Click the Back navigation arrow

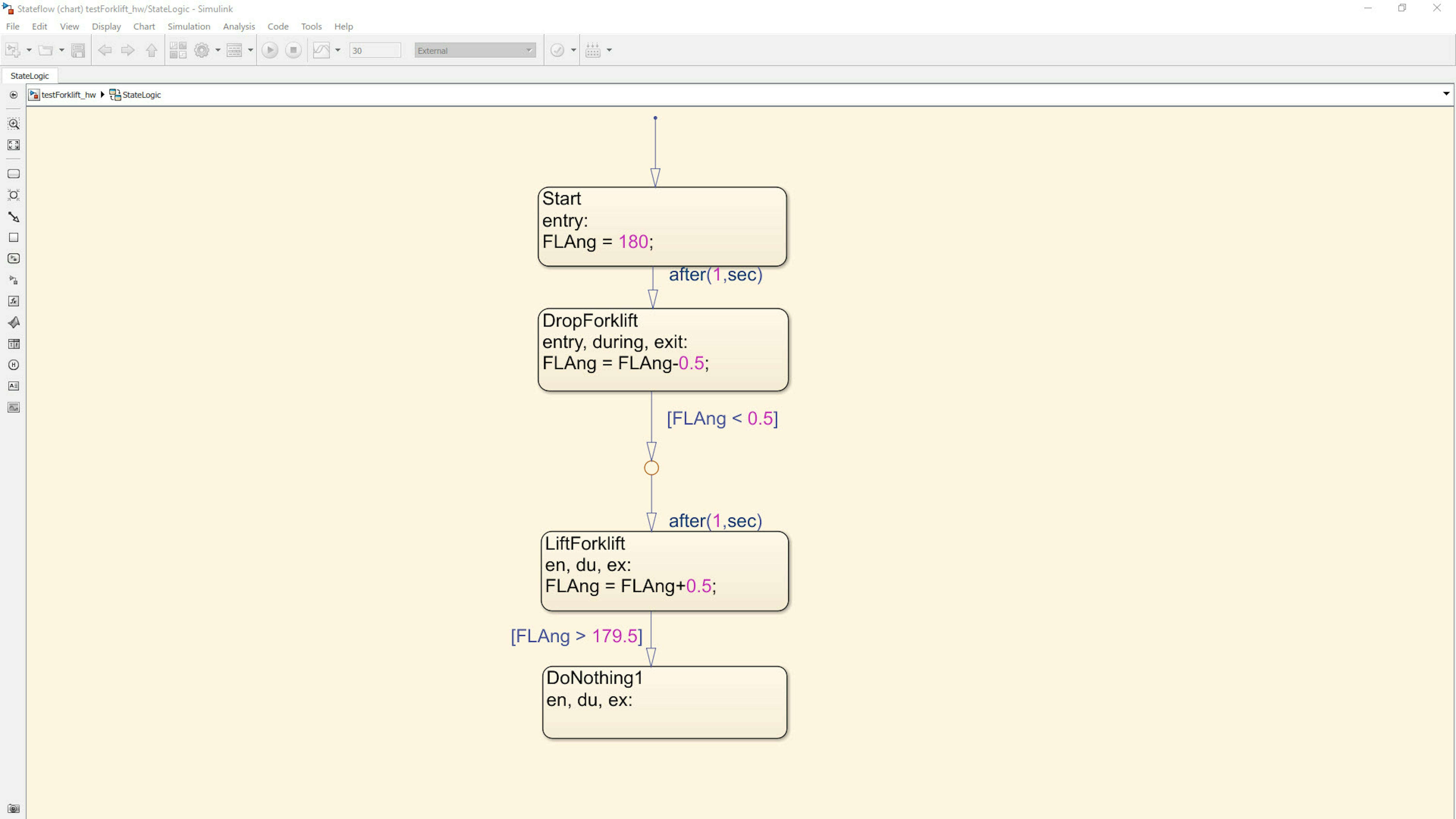[105, 50]
